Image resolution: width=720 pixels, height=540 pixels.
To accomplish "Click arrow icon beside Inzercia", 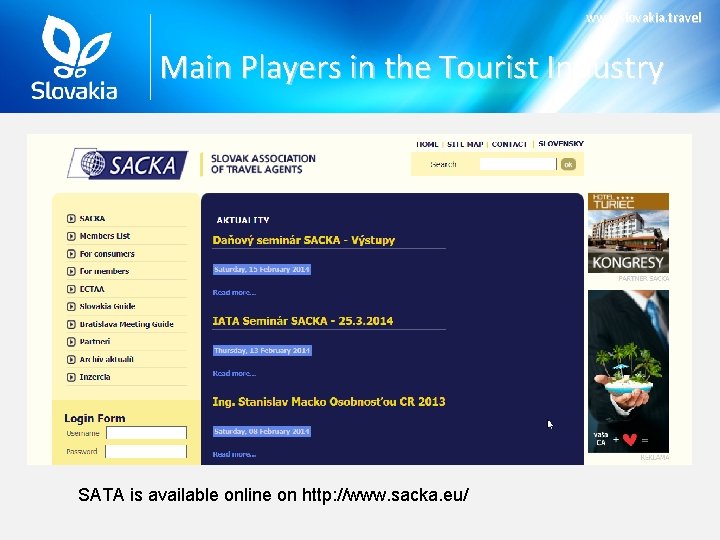I will [71, 377].
